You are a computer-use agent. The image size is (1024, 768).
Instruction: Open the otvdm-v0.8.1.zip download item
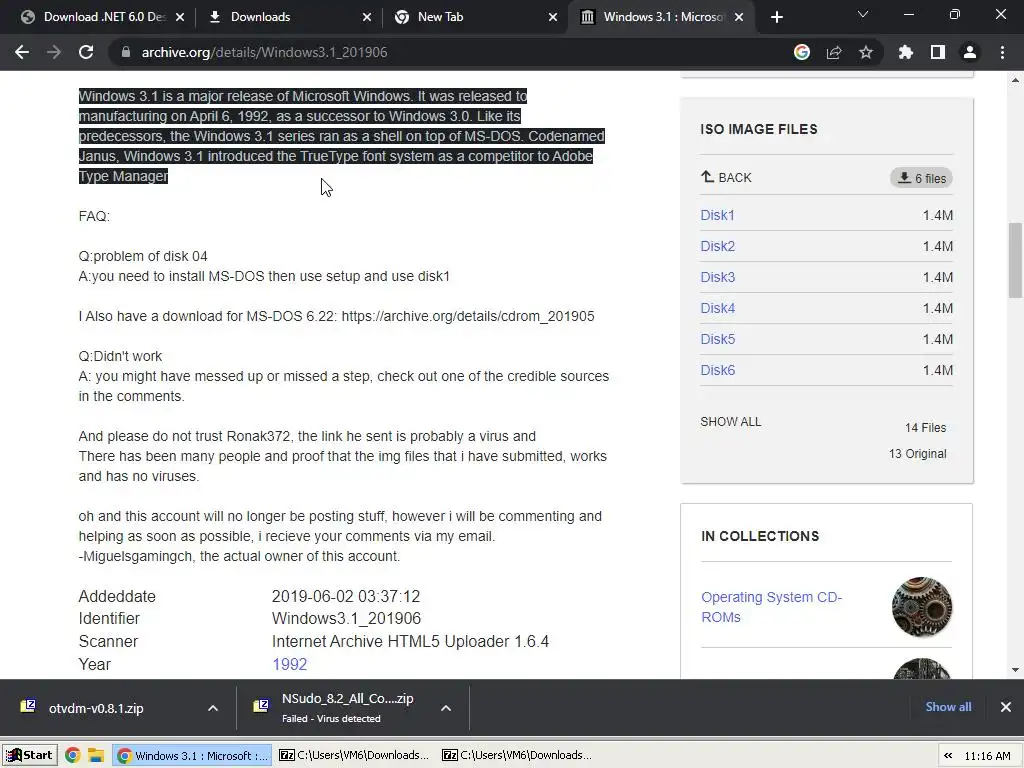click(x=96, y=708)
